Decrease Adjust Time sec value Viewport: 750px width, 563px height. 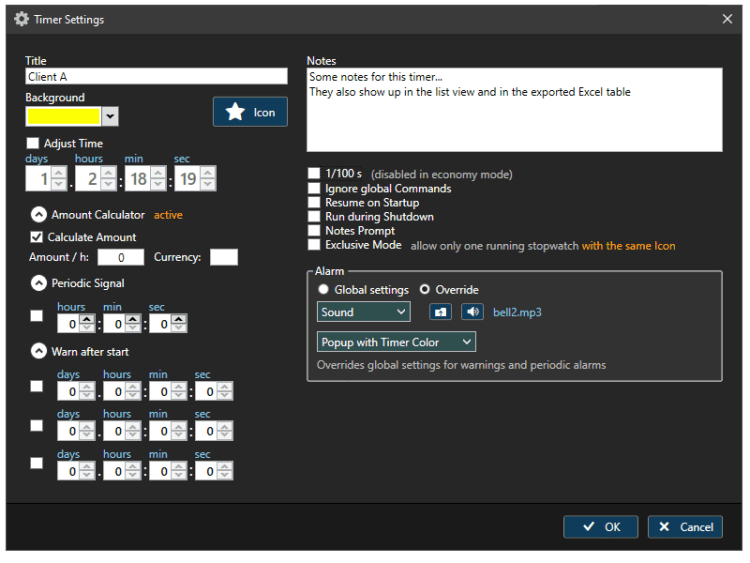[x=208, y=184]
